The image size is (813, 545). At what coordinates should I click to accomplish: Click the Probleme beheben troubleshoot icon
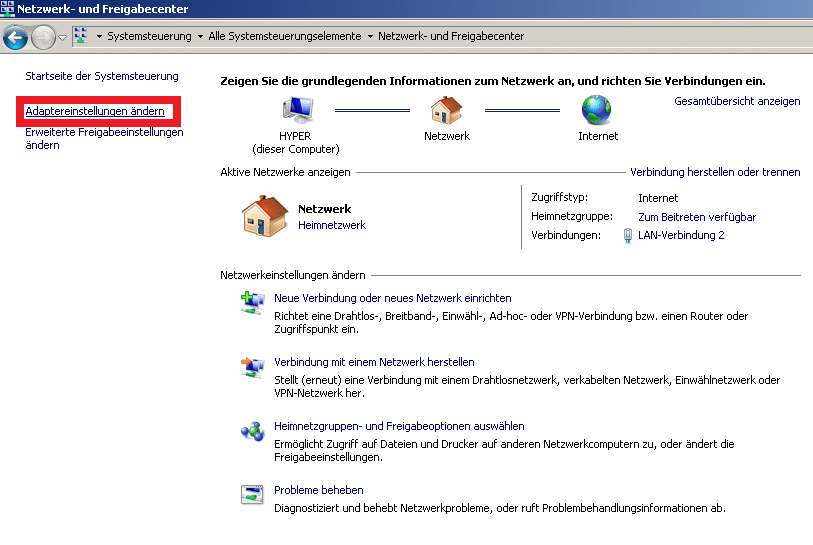tap(251, 494)
